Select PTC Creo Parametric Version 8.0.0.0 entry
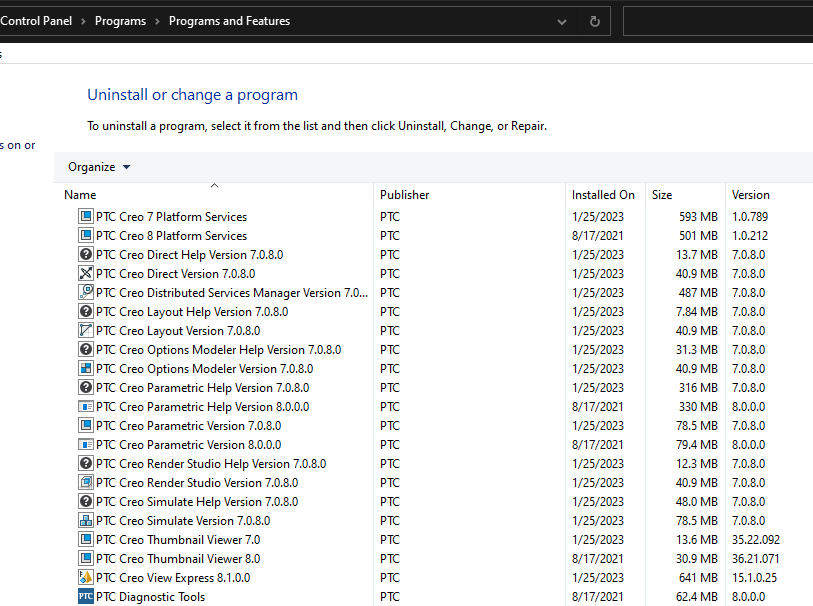The image size is (813, 606). coord(188,445)
